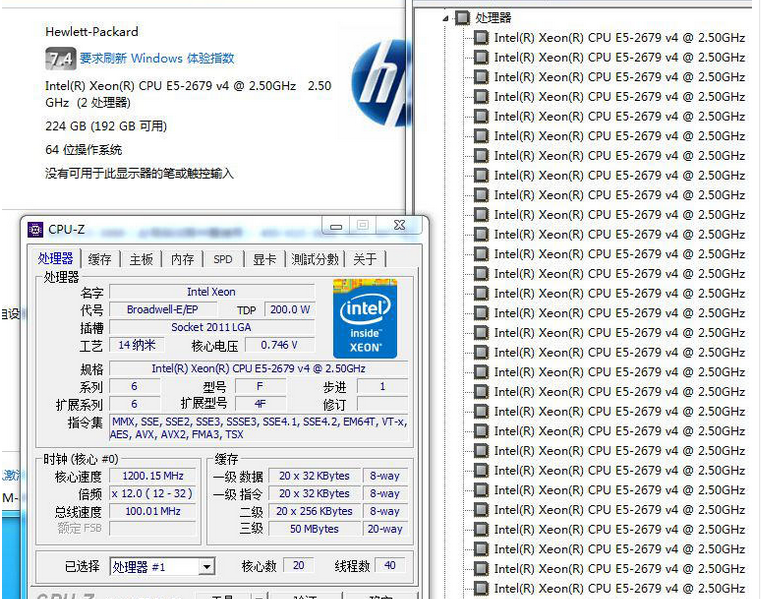Open the 内存 tab

tap(182, 259)
